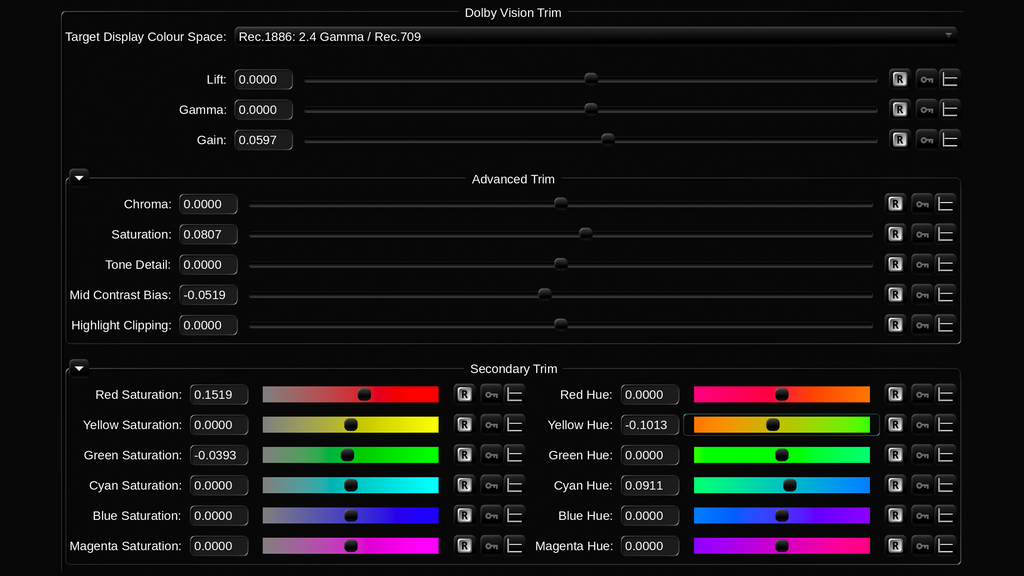Click the Red Saturation colour slider

[351, 394]
